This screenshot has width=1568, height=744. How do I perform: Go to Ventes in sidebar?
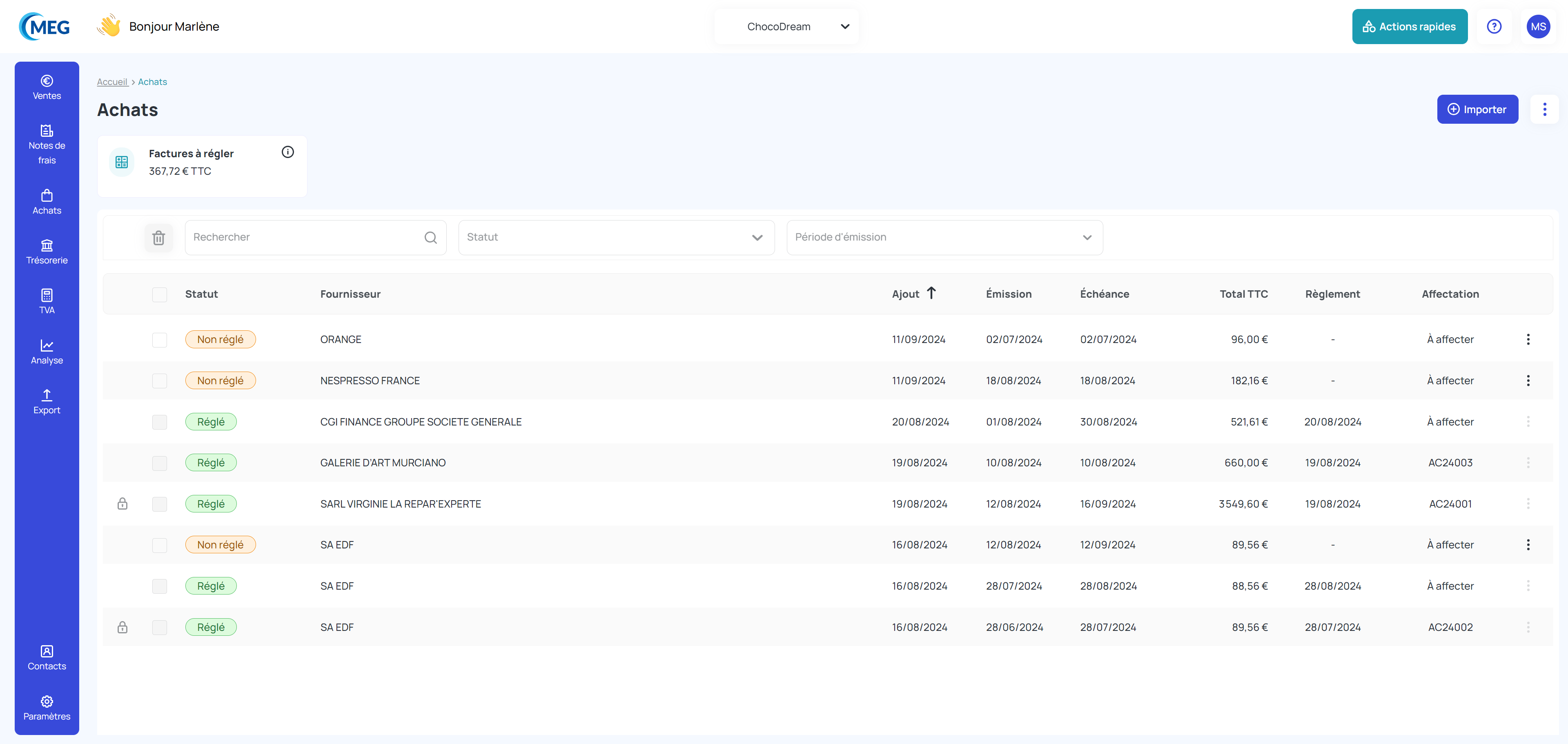[x=47, y=88]
